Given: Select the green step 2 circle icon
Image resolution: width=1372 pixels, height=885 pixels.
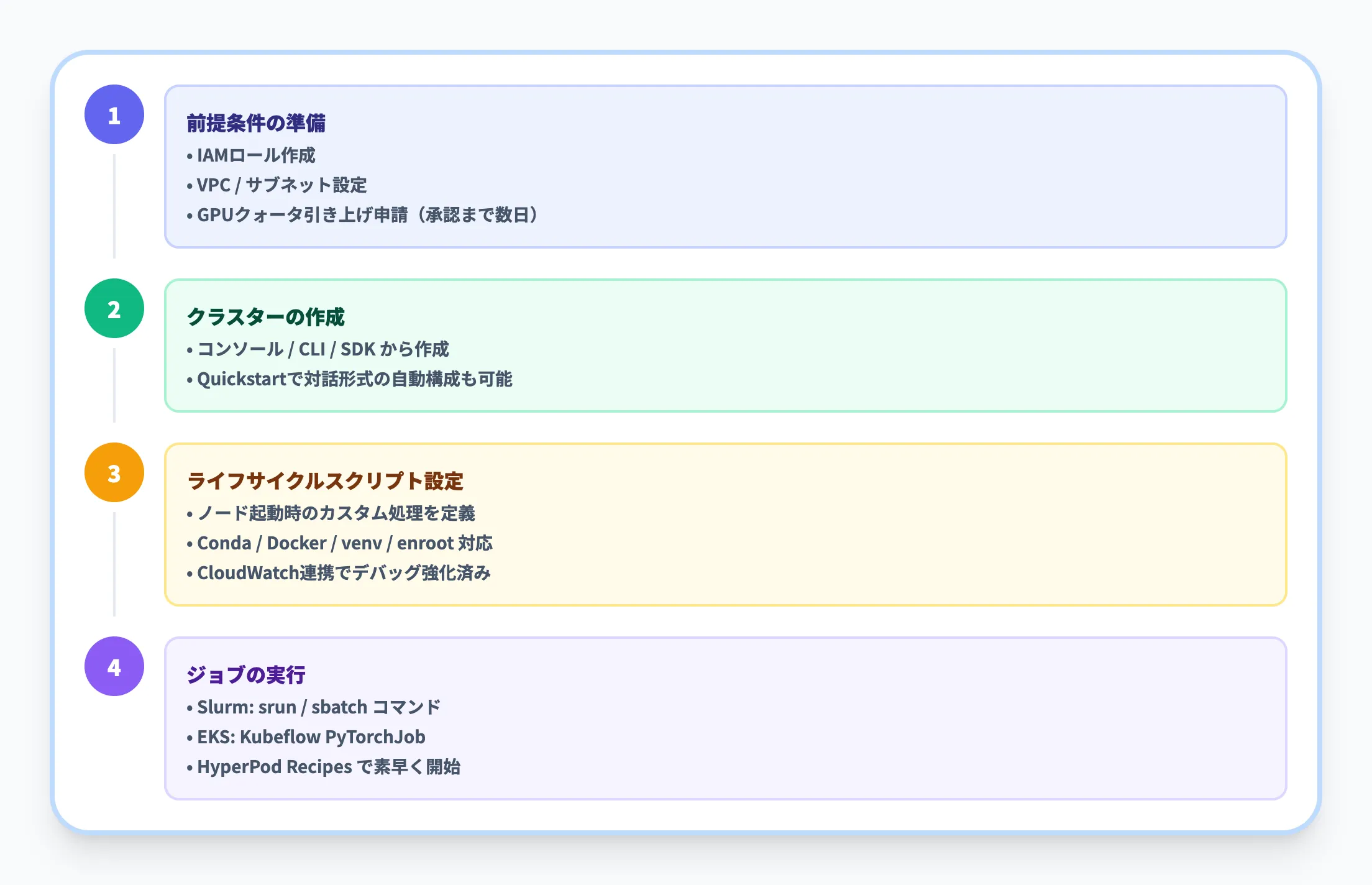Looking at the screenshot, I should pos(114,308).
